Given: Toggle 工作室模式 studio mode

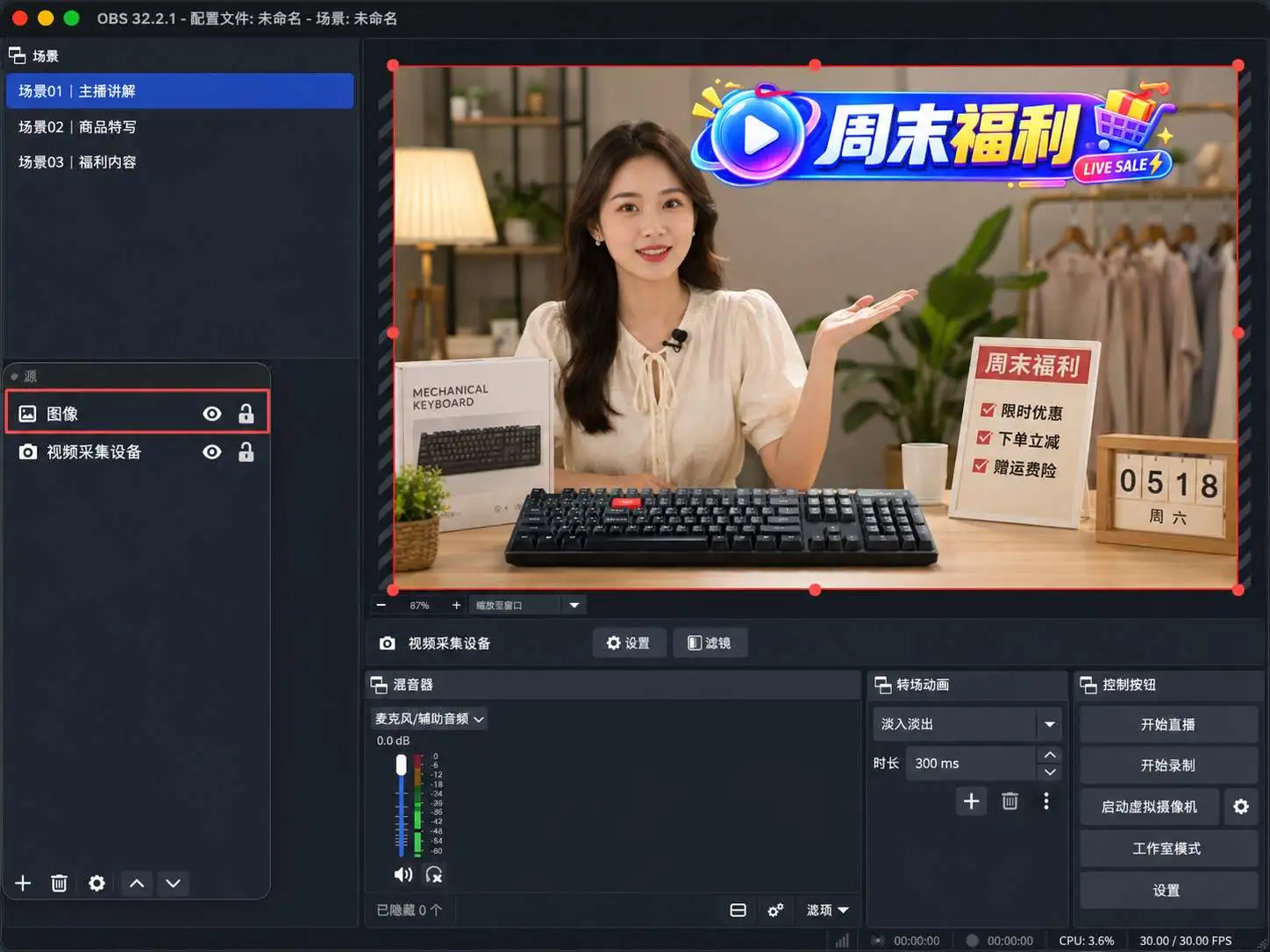Looking at the screenshot, I should (1168, 849).
